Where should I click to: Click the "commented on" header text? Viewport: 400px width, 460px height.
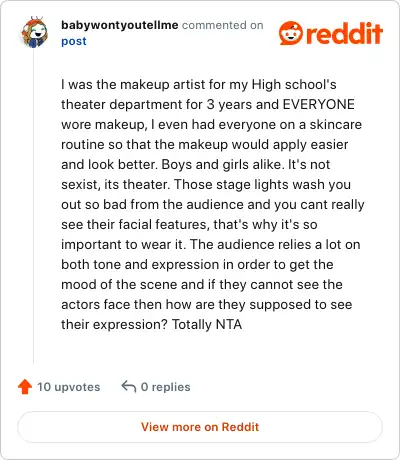pos(223,25)
